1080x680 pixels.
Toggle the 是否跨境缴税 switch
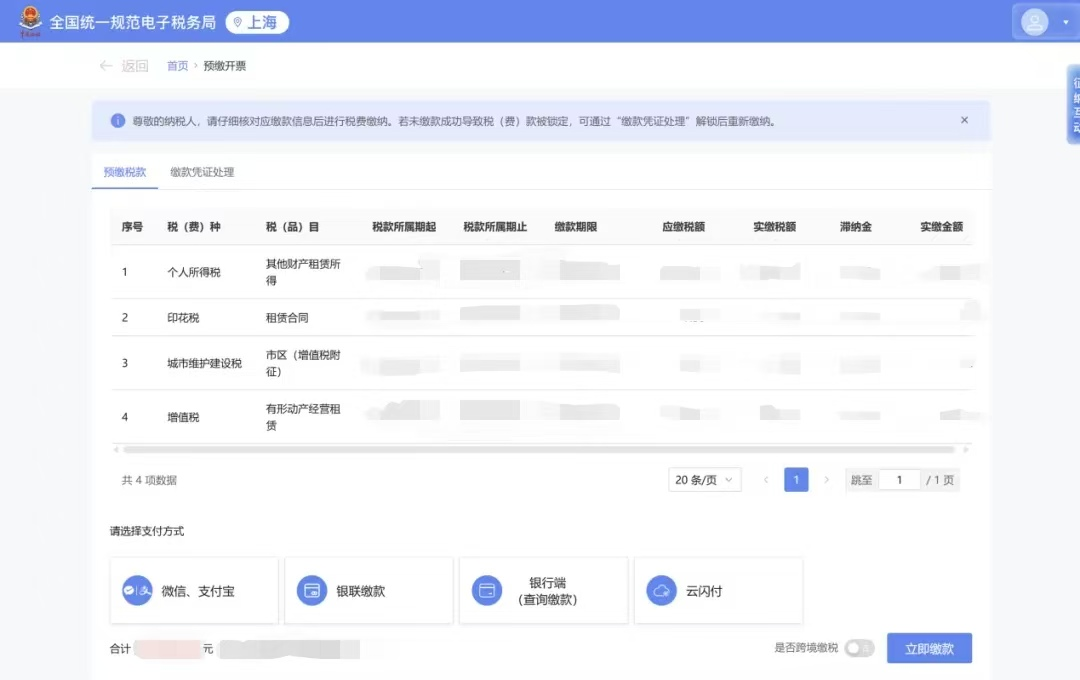tap(860, 648)
